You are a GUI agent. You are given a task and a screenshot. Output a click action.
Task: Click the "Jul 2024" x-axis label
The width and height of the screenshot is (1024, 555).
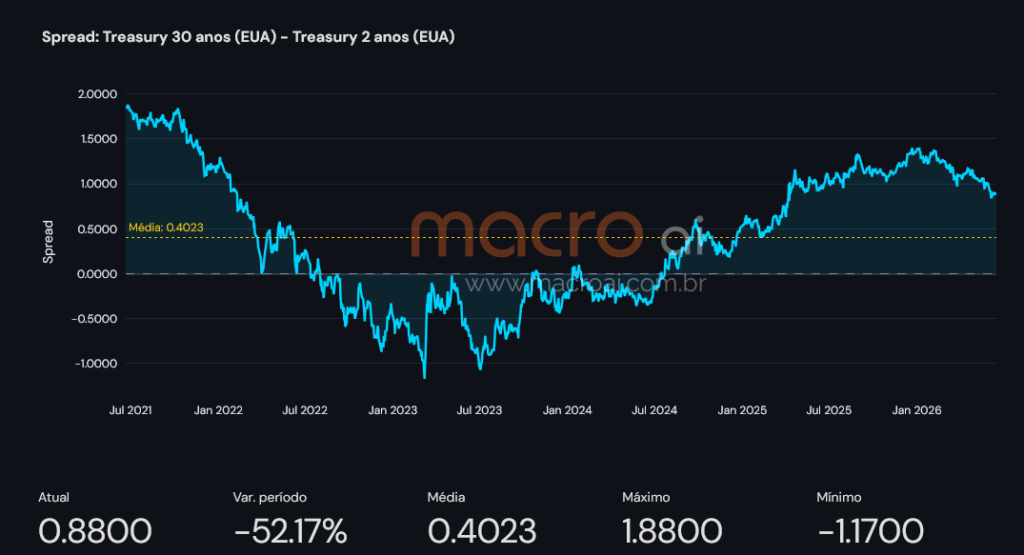[x=654, y=410]
